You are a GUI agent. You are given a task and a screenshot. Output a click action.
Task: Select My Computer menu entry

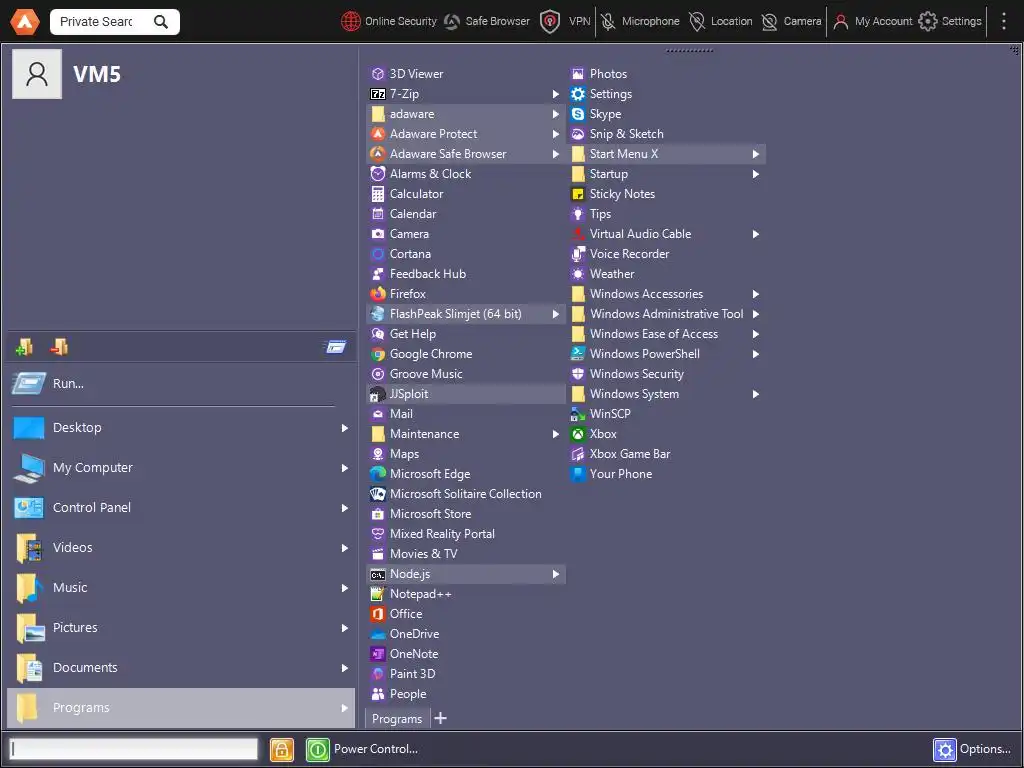point(181,468)
